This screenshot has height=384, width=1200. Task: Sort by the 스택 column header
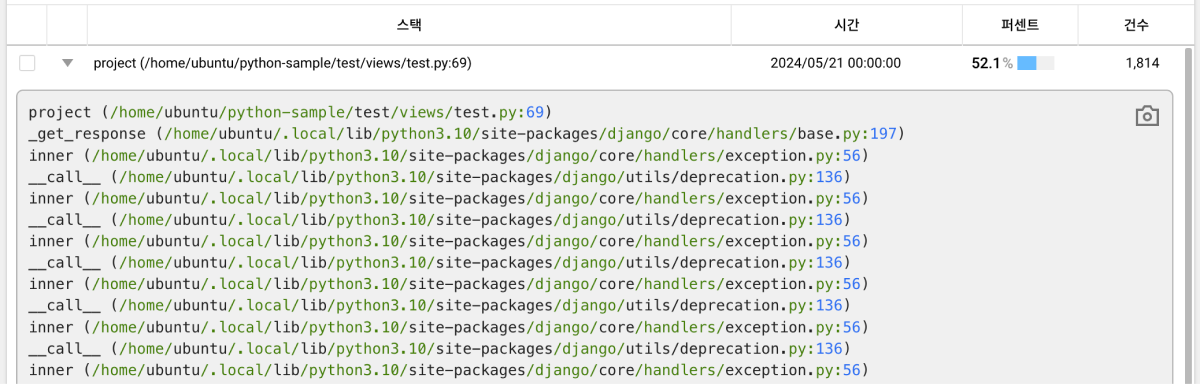(x=409, y=25)
